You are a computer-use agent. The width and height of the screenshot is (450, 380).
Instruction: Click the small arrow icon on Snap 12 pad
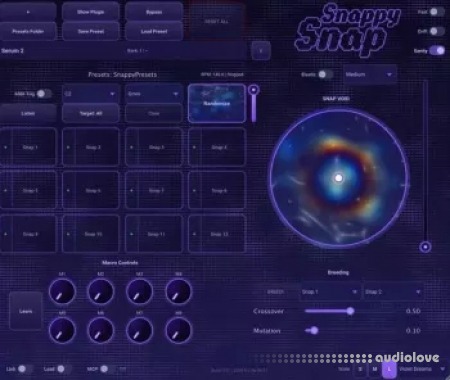click(x=194, y=234)
